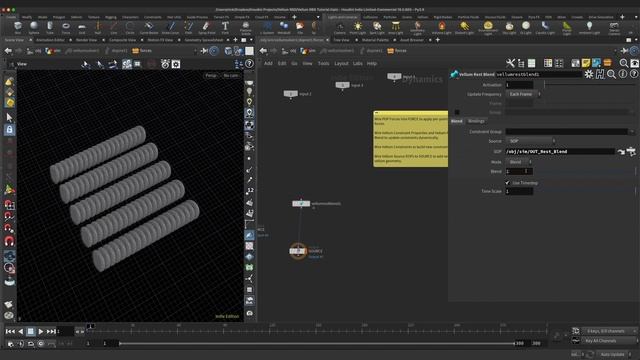Open parameter pane help icon
Viewport: 640px width, 360px height.
[x=633, y=74]
